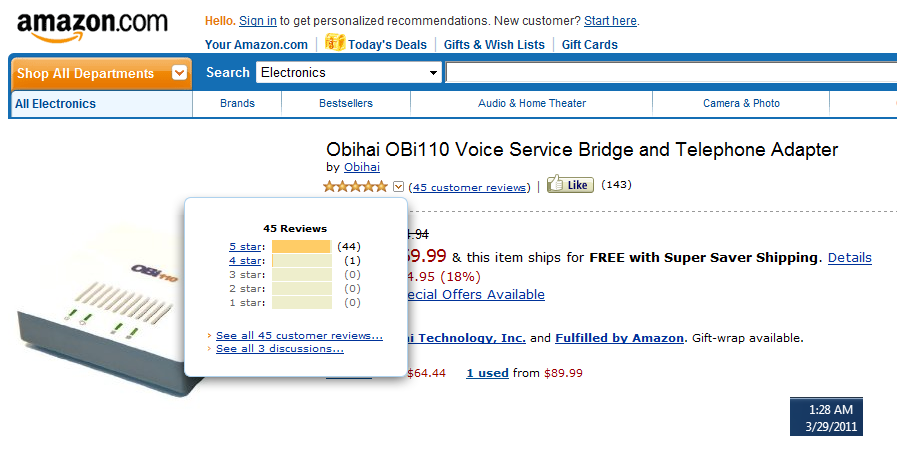Click the system clock showing 1:28 AM
This screenshot has width=897, height=449.
click(x=827, y=418)
